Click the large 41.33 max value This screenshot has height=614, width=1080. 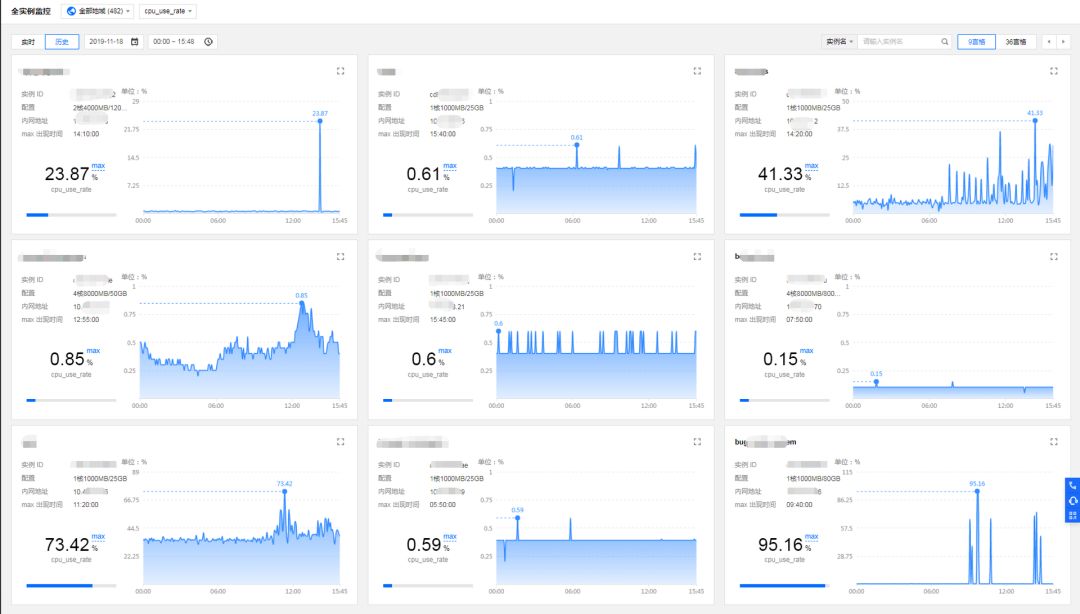pyautogui.click(x=780, y=174)
